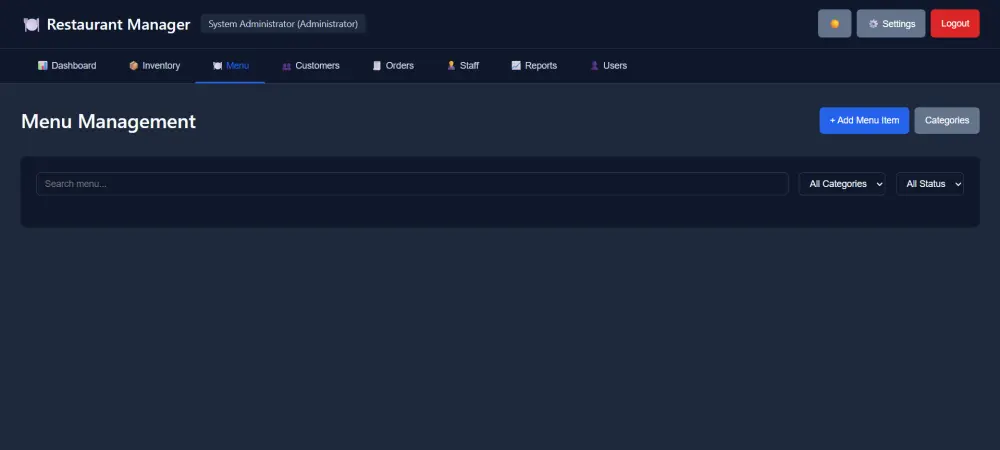Expand the All Status dropdown
The image size is (1000, 450).
[930, 184]
